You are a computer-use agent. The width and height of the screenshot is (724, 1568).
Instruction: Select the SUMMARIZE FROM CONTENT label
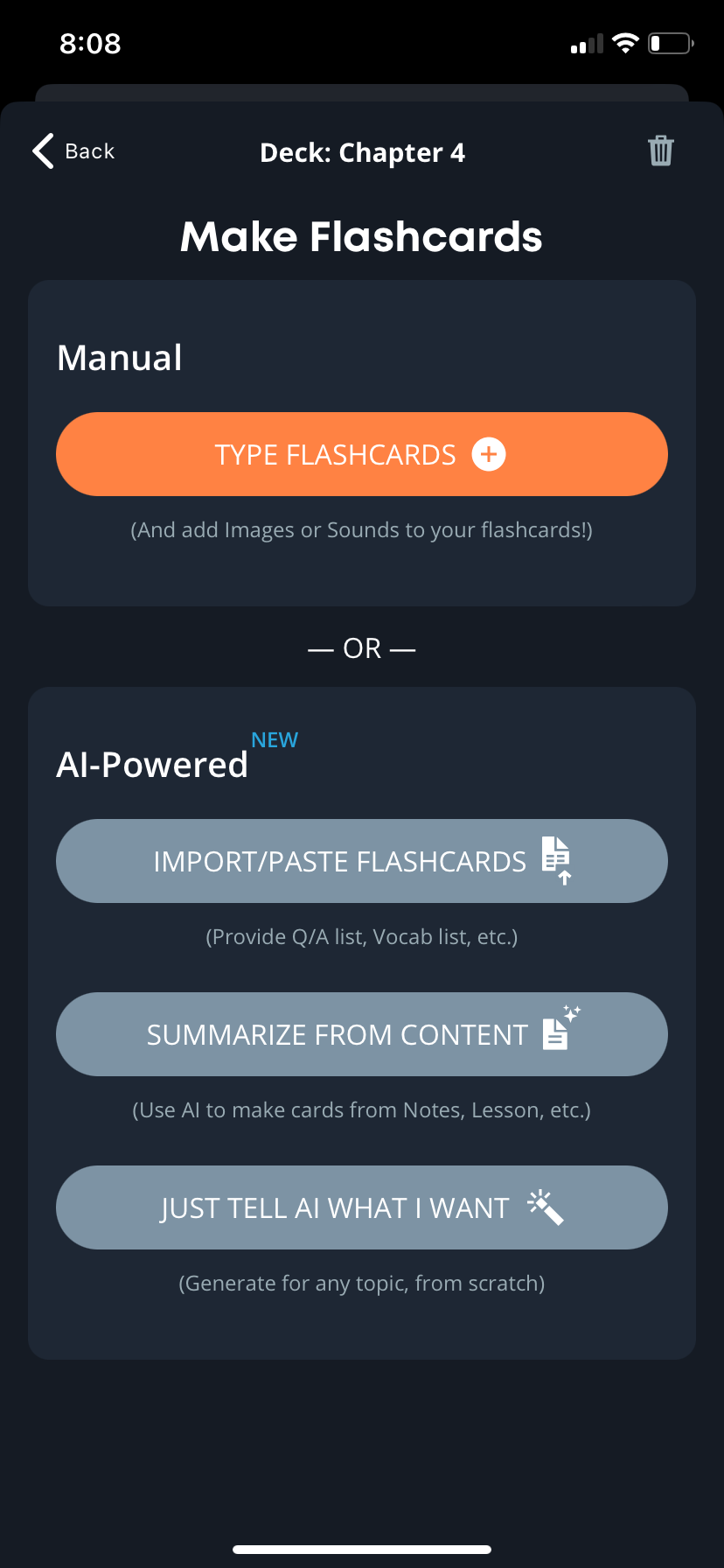pyautogui.click(x=338, y=1035)
